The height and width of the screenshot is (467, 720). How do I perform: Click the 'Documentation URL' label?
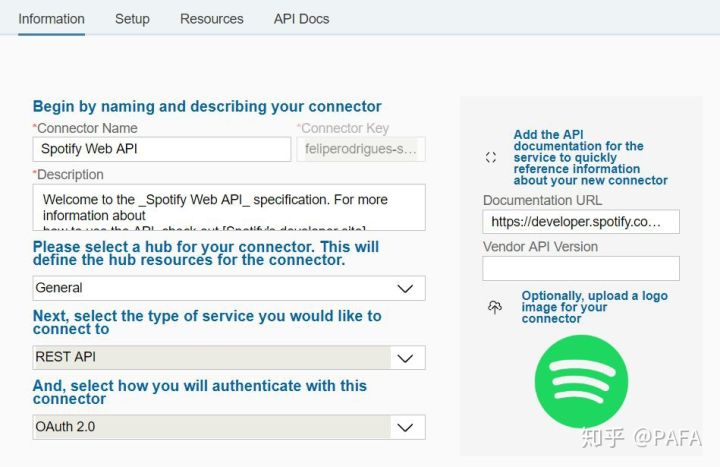pyautogui.click(x=542, y=200)
